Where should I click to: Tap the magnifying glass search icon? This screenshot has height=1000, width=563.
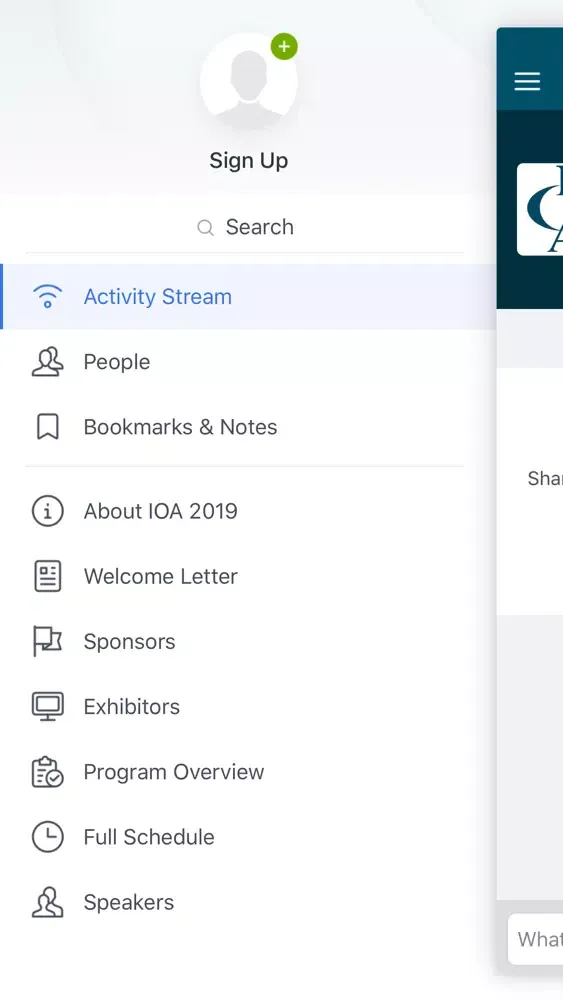point(205,228)
